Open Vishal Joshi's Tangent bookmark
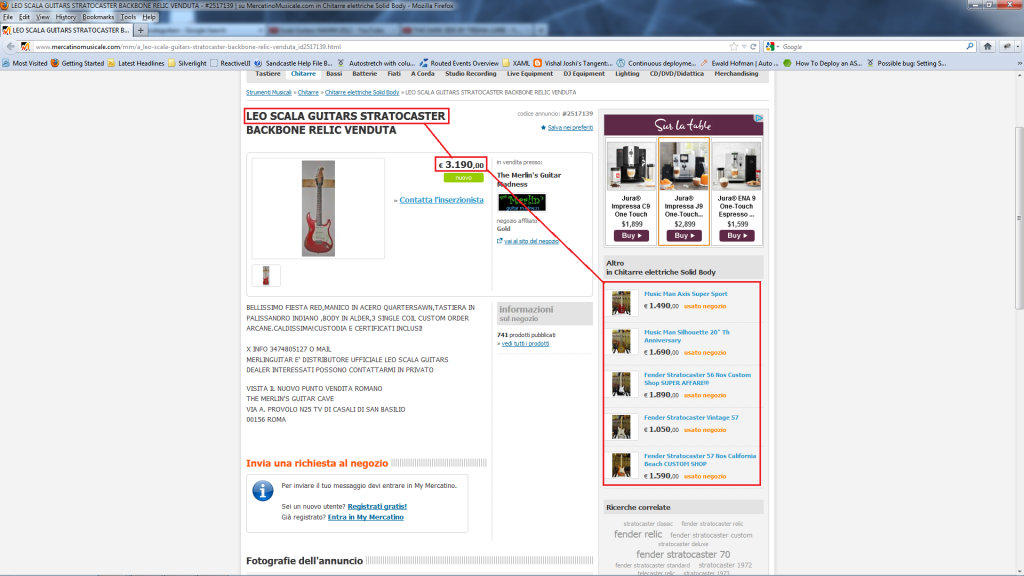 click(573, 63)
